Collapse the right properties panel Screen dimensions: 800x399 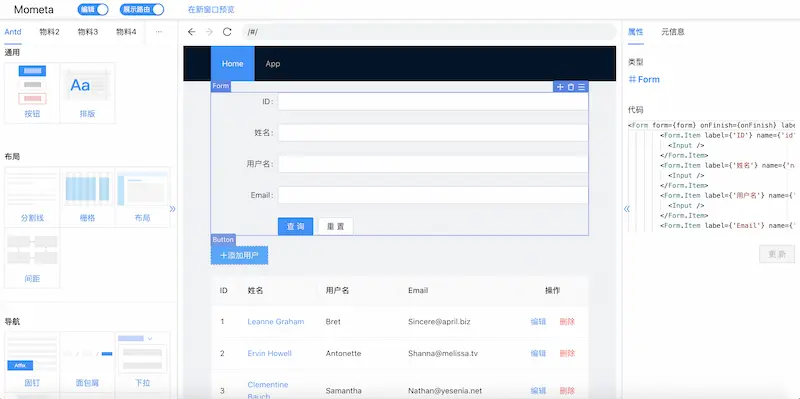(627, 209)
